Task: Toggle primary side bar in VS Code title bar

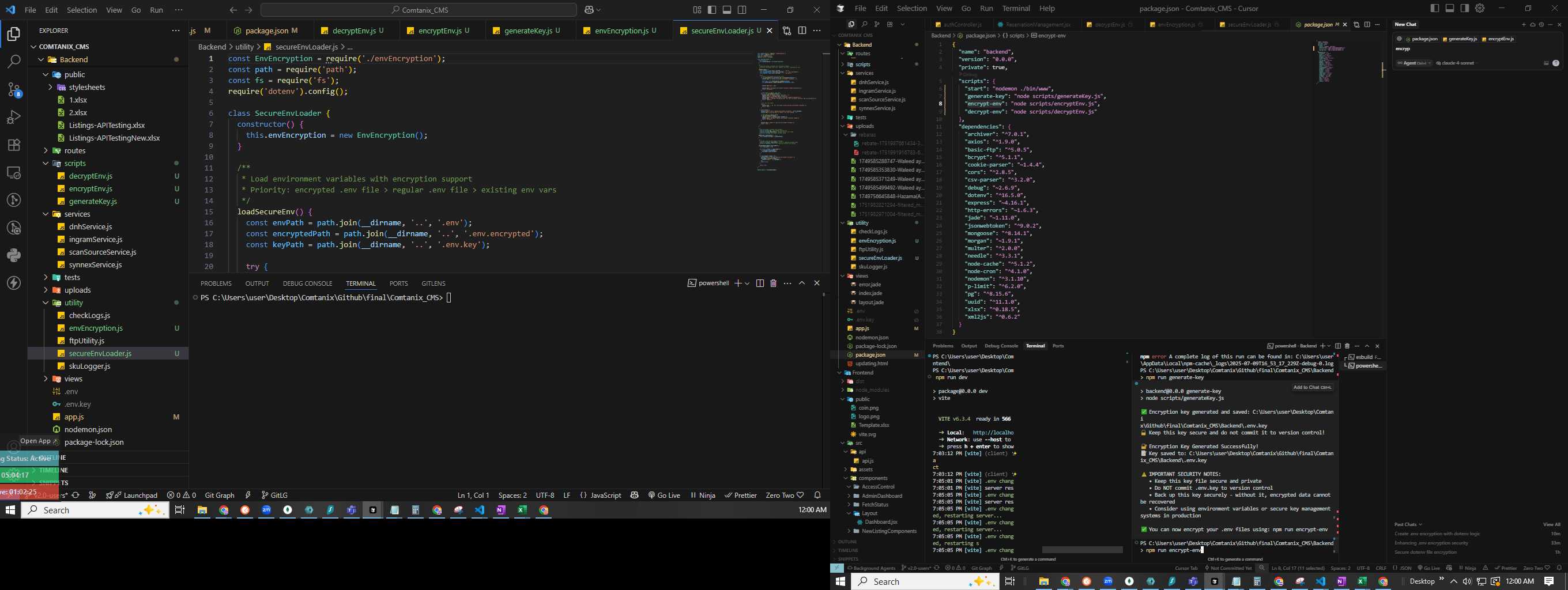Action: 711,10
